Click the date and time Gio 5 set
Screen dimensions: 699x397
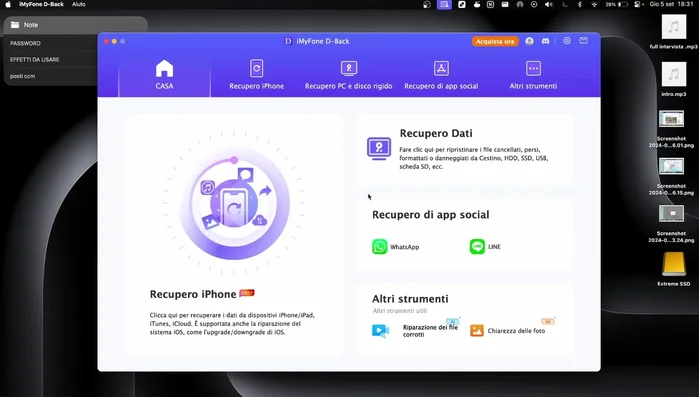coord(671,4)
